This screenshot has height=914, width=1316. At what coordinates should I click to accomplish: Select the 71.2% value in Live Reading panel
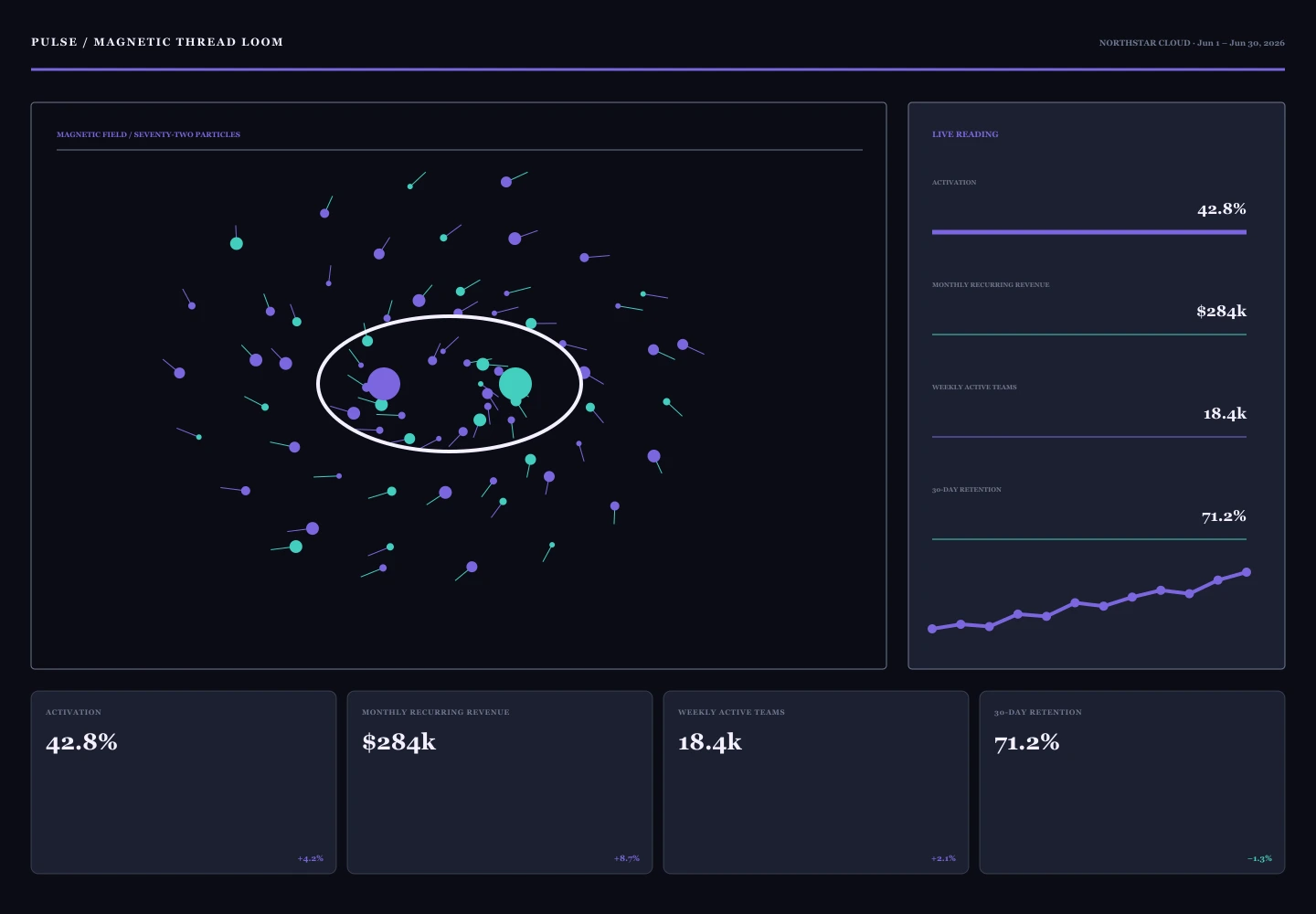tap(1224, 516)
